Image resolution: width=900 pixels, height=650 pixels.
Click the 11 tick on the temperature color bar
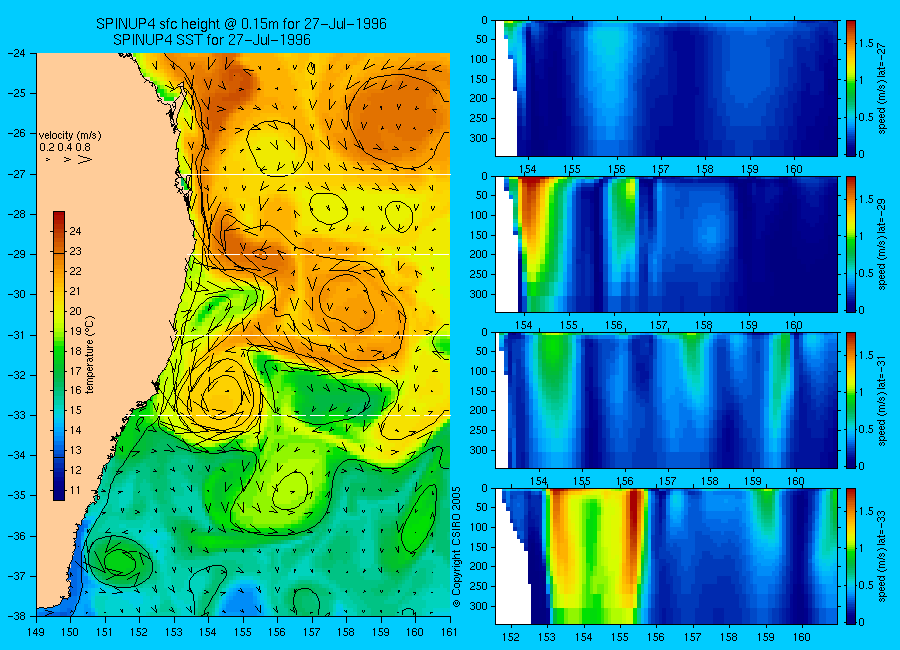point(75,490)
